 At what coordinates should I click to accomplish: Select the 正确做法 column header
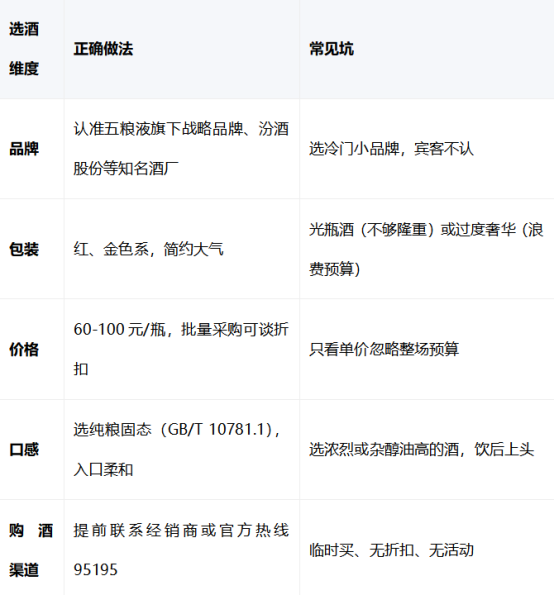click(103, 49)
